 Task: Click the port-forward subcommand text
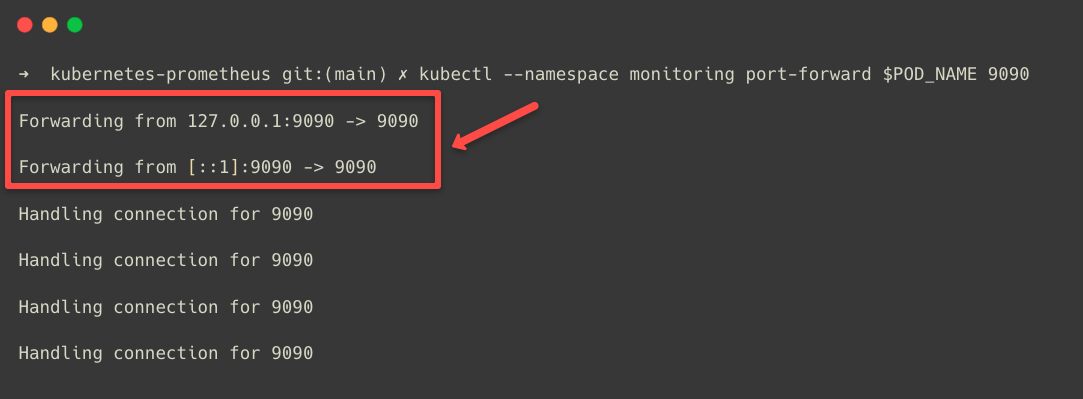click(x=808, y=75)
